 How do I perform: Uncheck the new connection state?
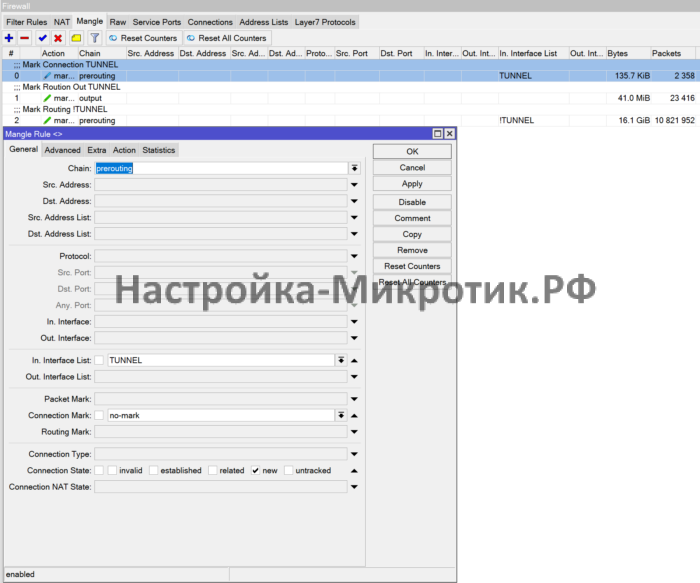(255, 471)
